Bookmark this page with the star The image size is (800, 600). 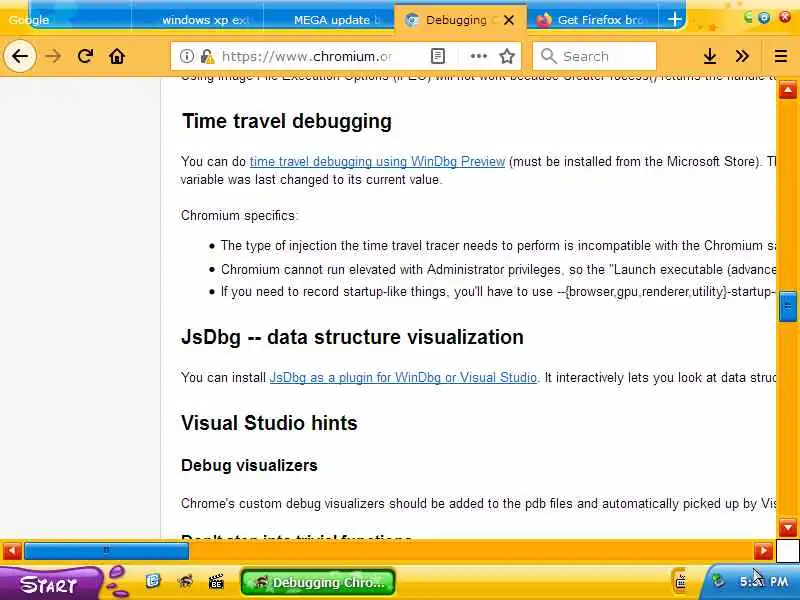coord(507,56)
